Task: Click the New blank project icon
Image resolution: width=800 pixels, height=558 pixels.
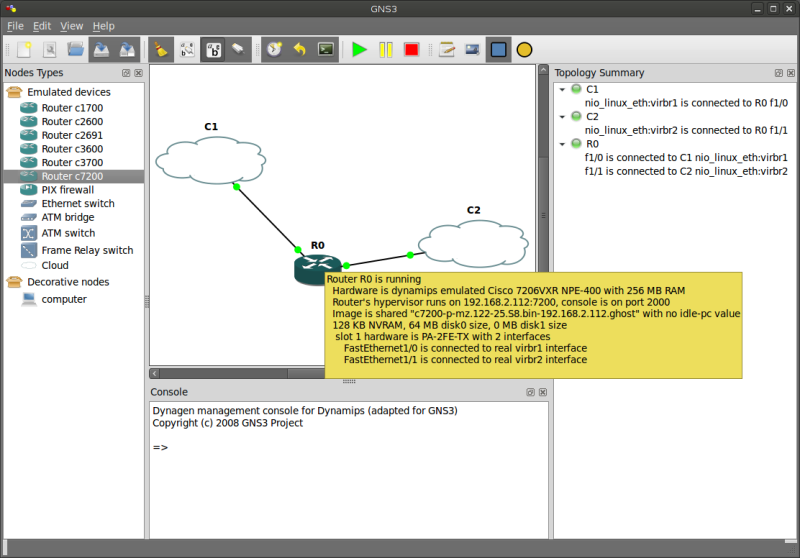Action: pos(24,49)
